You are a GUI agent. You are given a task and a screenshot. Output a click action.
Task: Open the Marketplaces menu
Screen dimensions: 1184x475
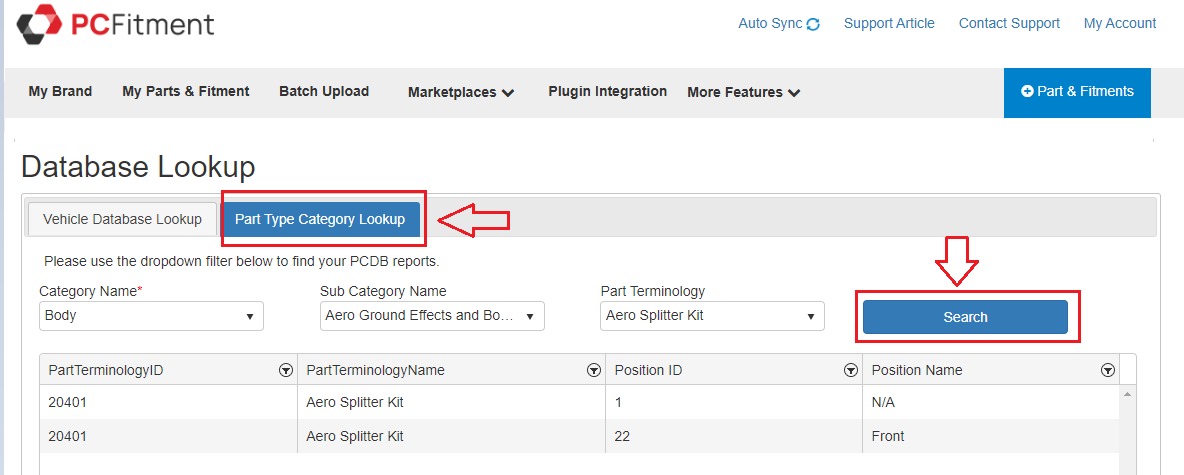(x=461, y=92)
